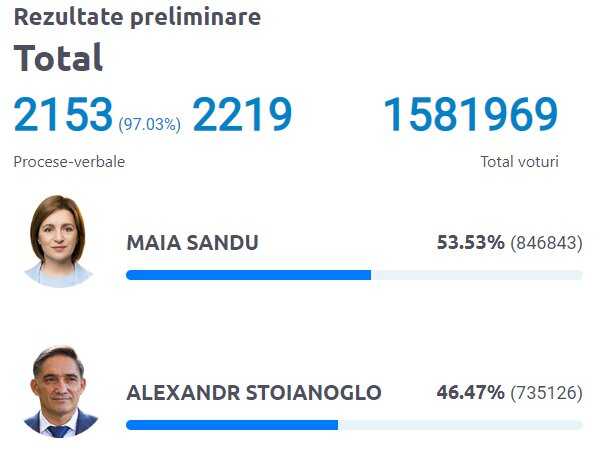Click the 46.47% vote share
The image size is (603, 457).
tap(470, 393)
